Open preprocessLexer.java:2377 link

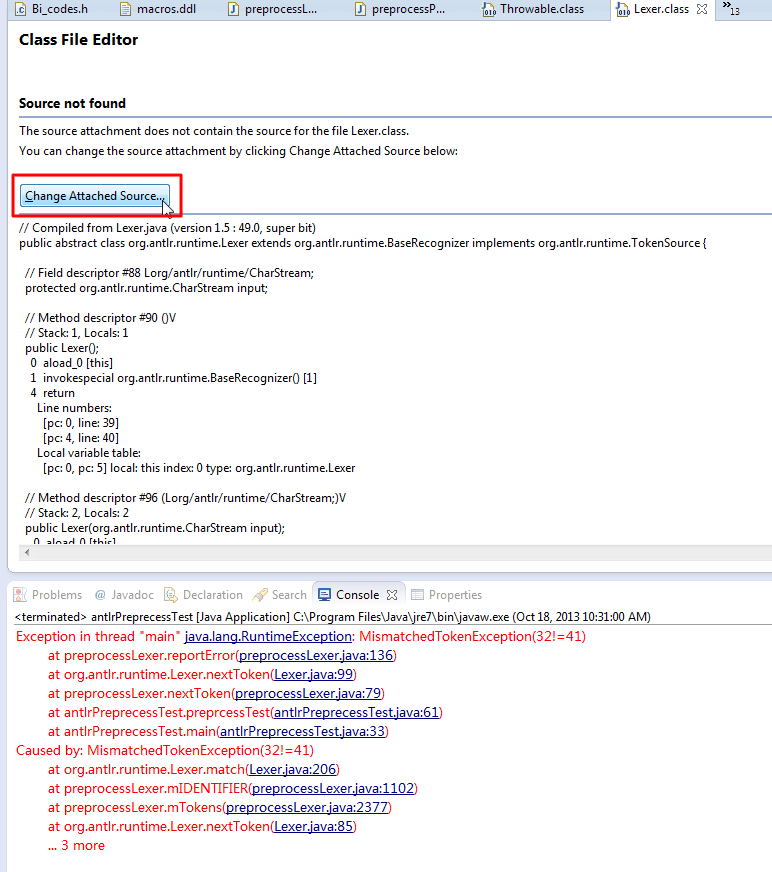(x=307, y=807)
